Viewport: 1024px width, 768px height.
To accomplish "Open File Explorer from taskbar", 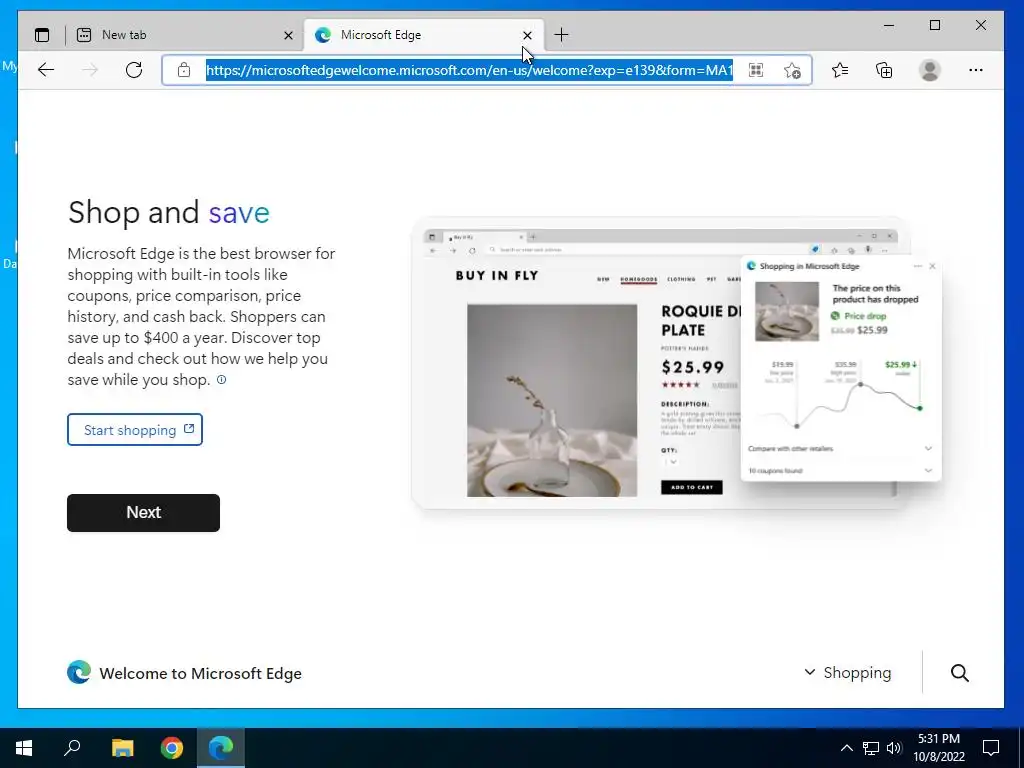I will point(122,748).
